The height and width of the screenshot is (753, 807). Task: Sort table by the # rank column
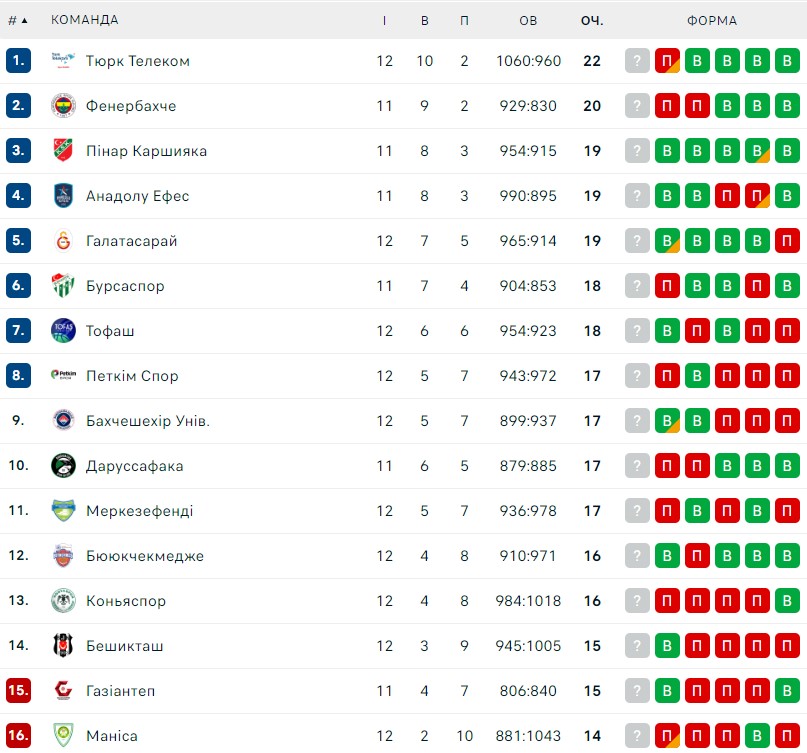click(x=17, y=20)
